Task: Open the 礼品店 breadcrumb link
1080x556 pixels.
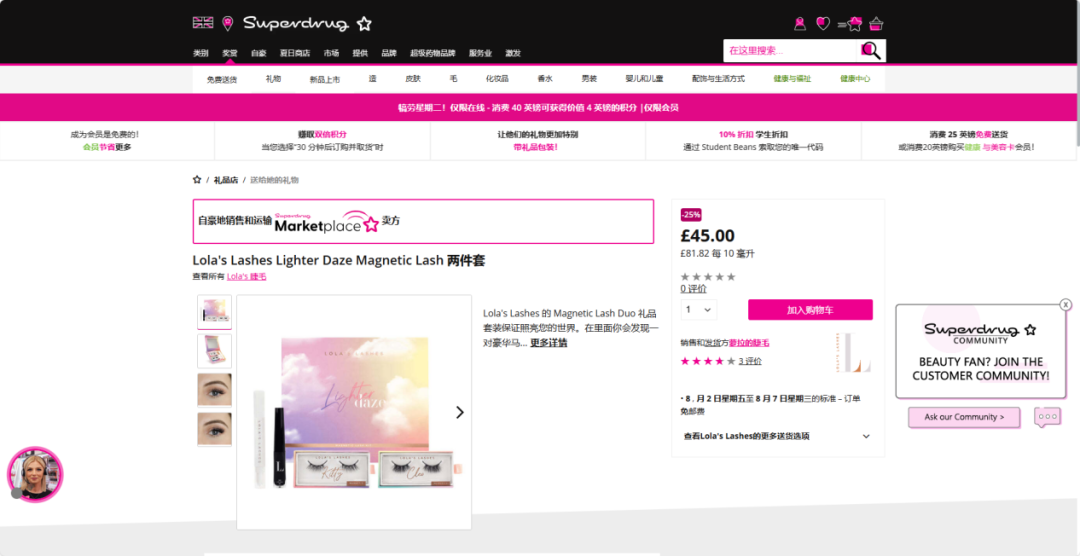Action: (226, 180)
